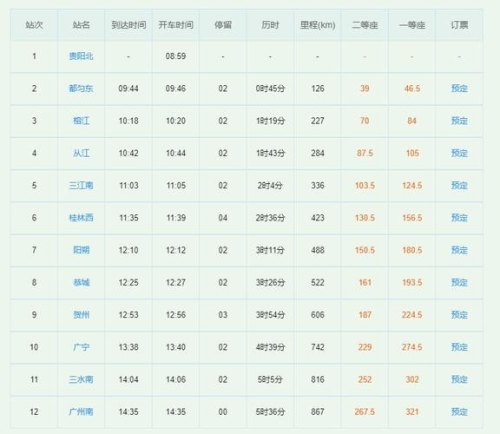Click the second-class price 229
Viewport: 500px width, 434px height.
365,347
